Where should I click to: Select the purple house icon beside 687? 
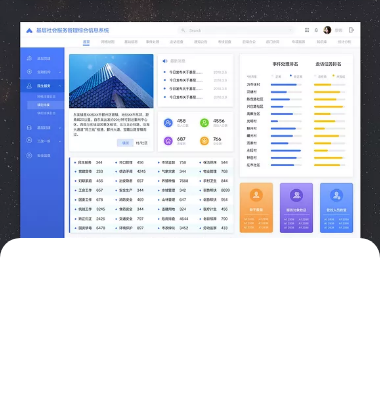coord(168,141)
